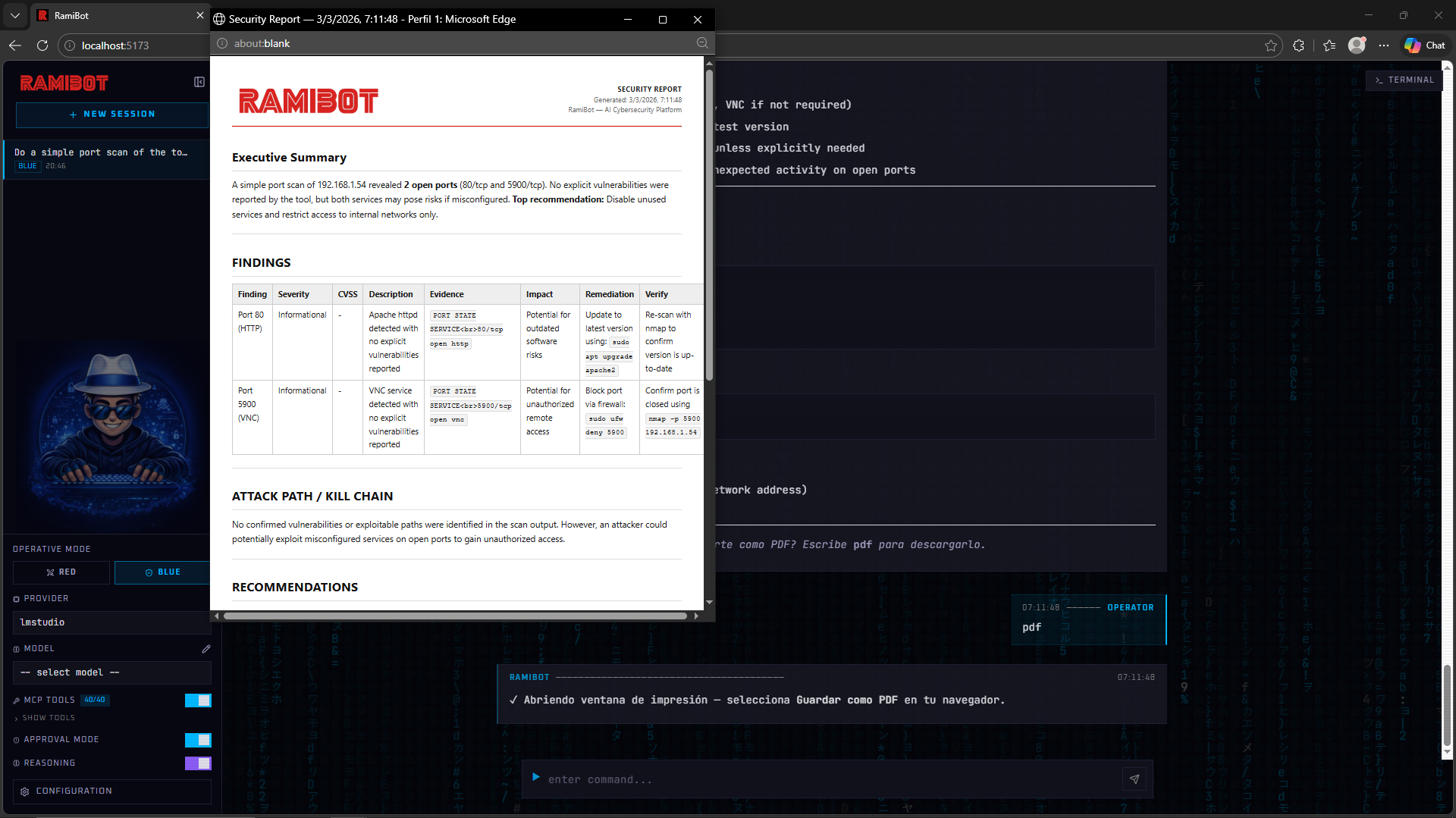Click the operator message 'pdf'

point(1031,628)
